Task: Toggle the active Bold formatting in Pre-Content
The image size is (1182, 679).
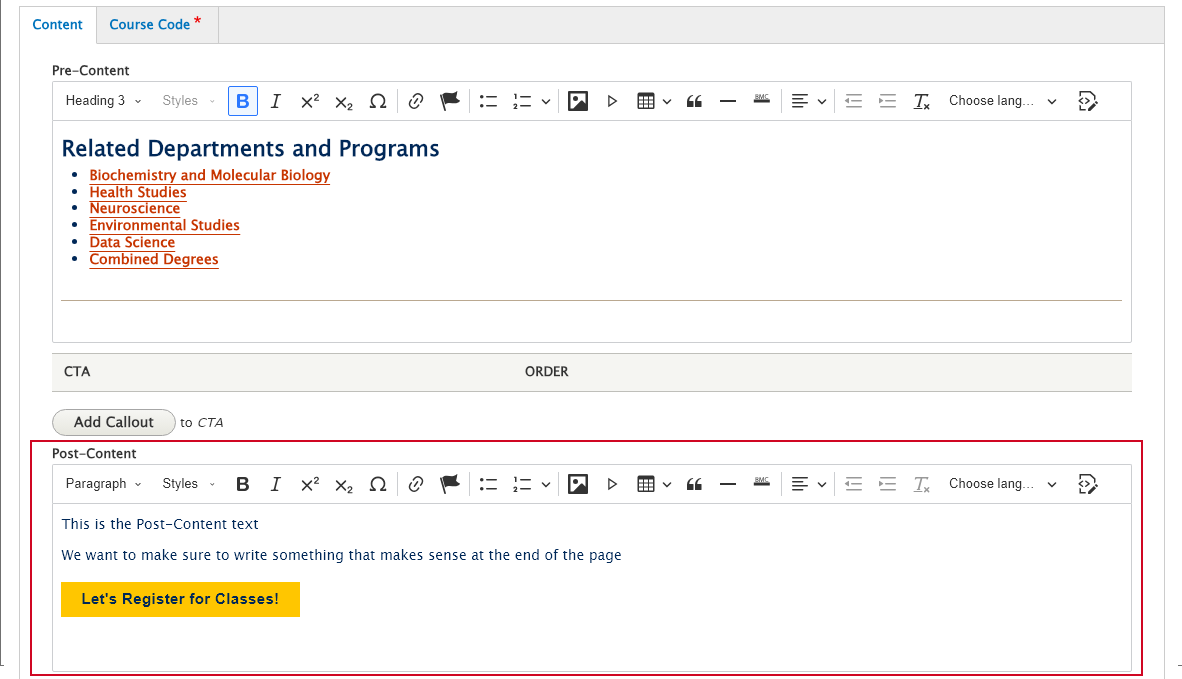Action: 242,100
